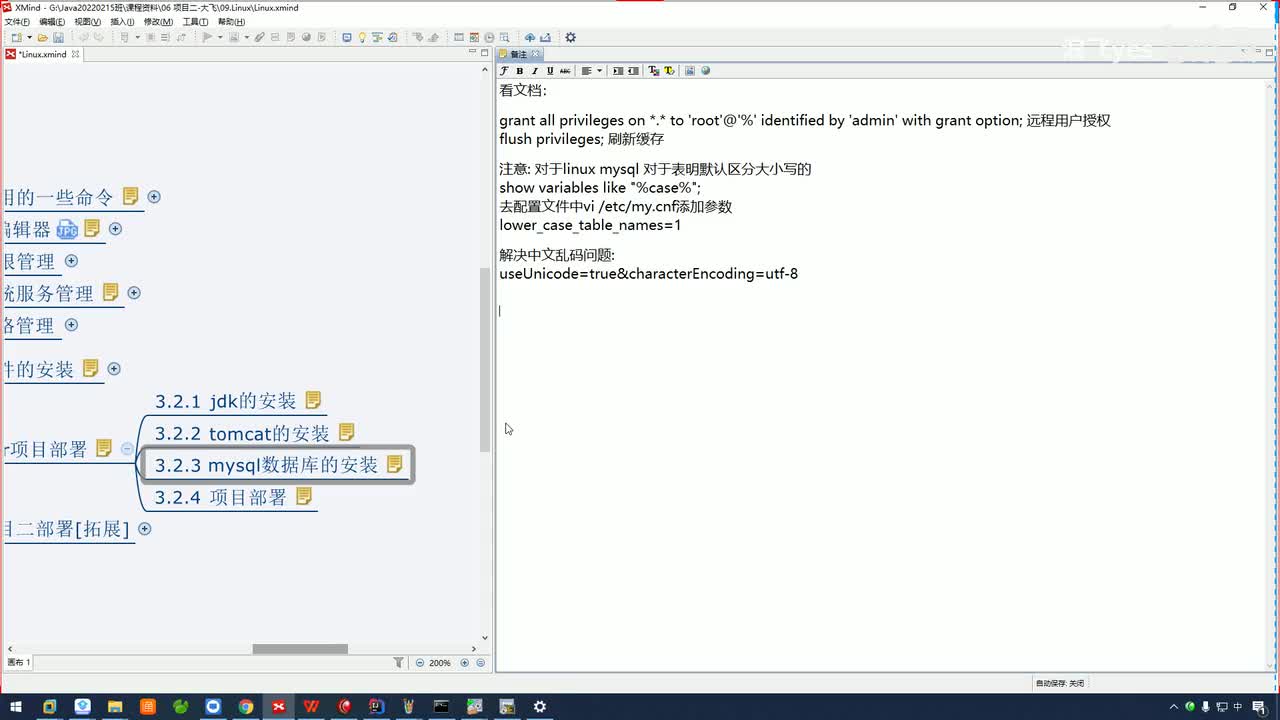Click the save disk icon in toolbar
Viewport: 1280px width, 720px height.
(58, 38)
